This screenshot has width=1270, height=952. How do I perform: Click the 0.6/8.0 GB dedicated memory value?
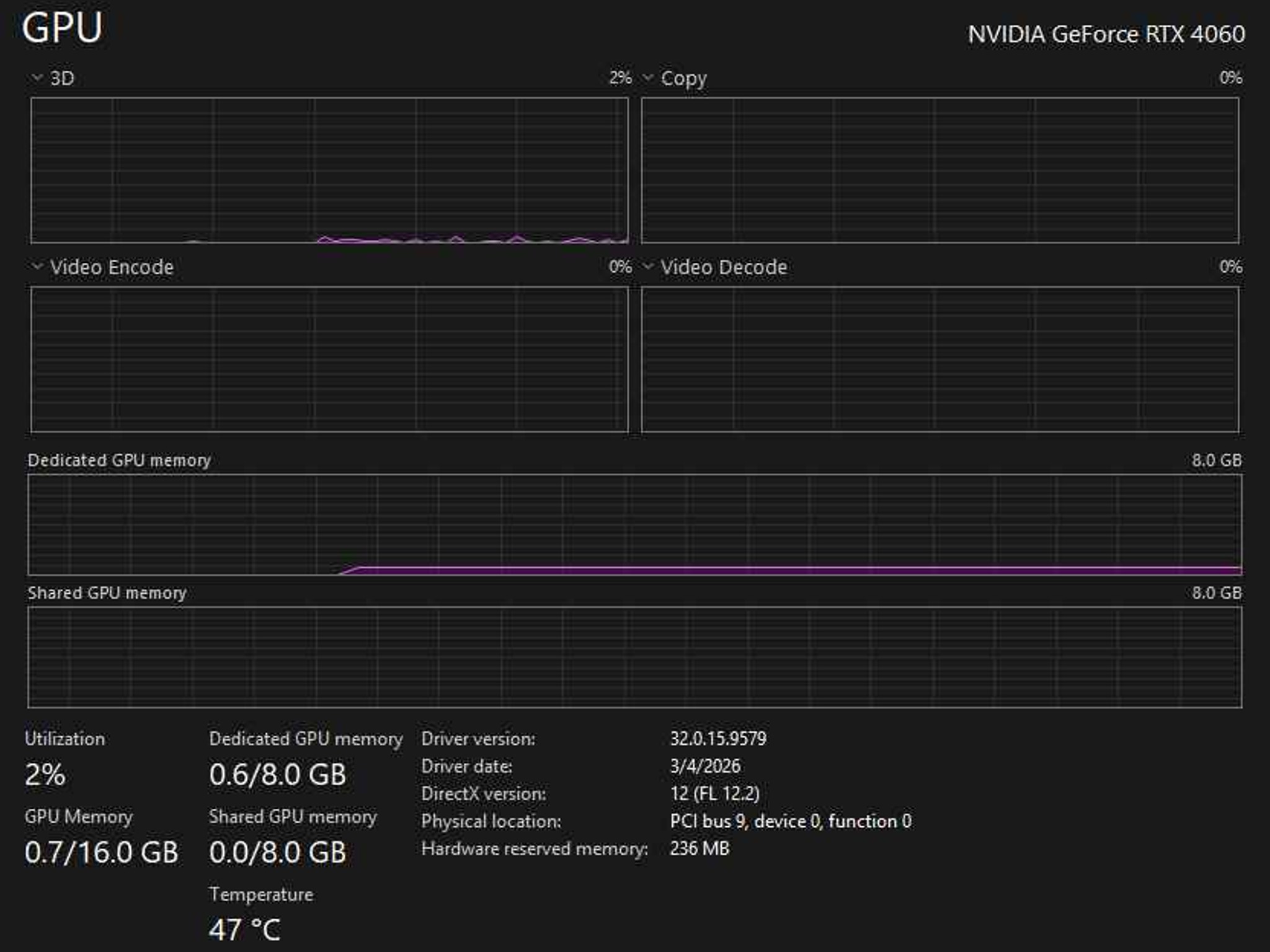click(x=277, y=774)
